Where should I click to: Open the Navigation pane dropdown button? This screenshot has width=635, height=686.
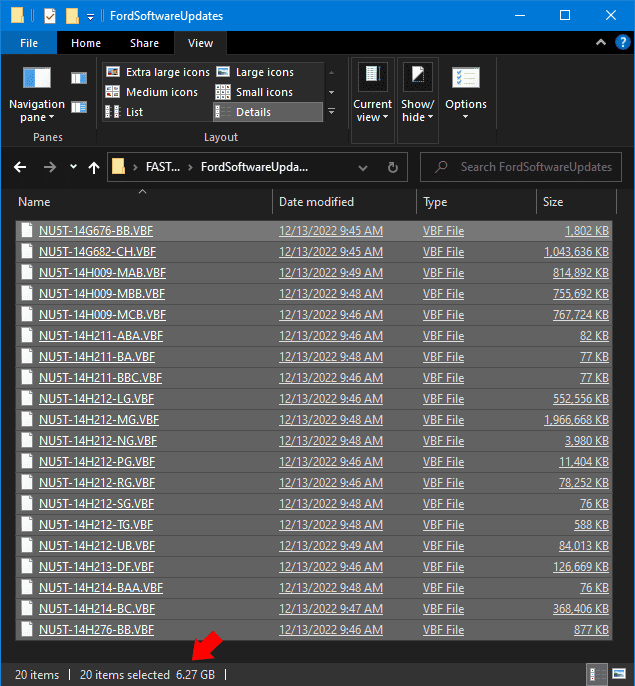36,110
